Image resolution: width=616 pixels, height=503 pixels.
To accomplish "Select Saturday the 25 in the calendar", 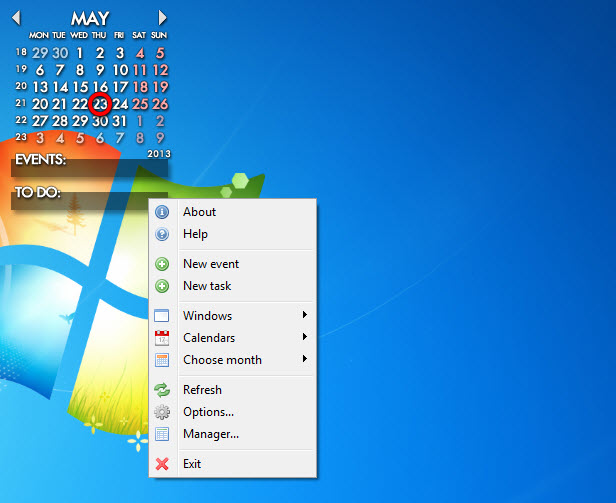I will click(140, 104).
